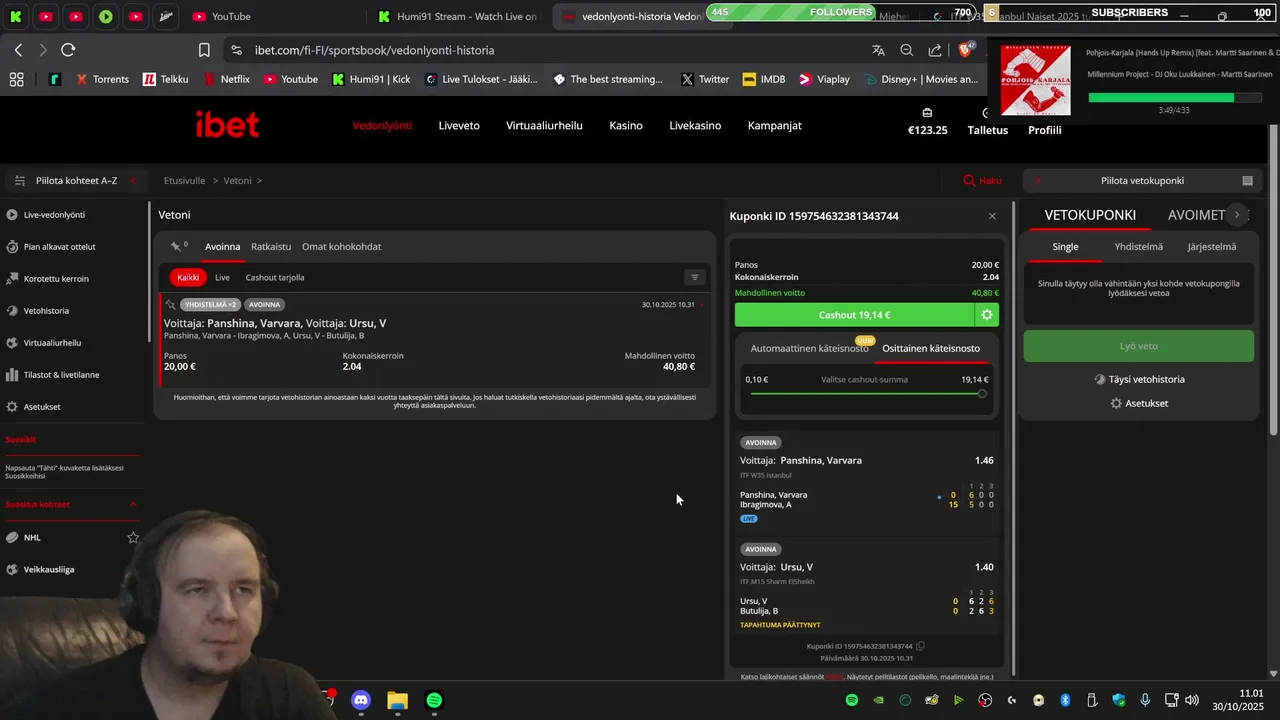1280x720 pixels.
Task: Click the translate page icon
Action: 878,50
